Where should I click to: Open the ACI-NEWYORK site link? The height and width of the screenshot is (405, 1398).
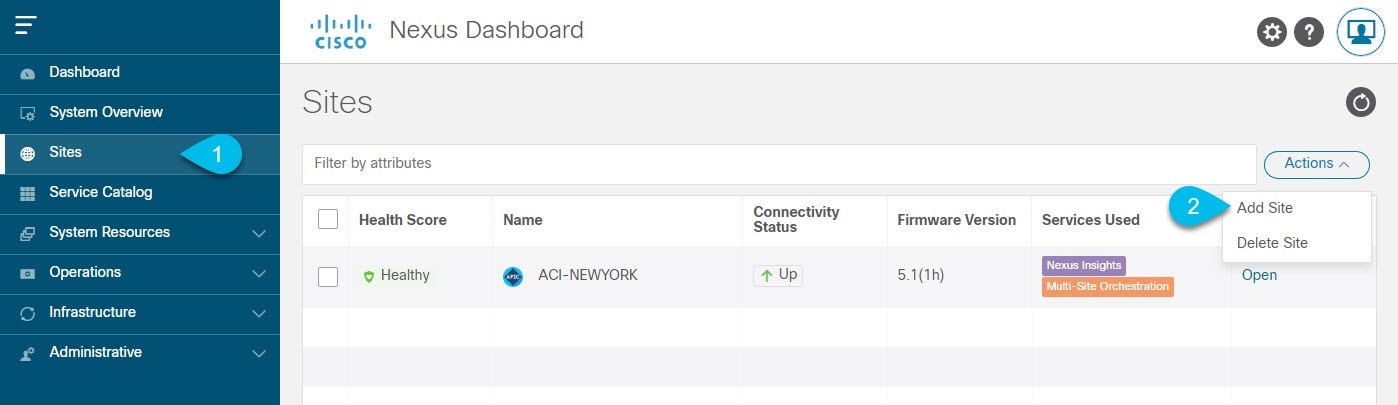pos(1259,275)
